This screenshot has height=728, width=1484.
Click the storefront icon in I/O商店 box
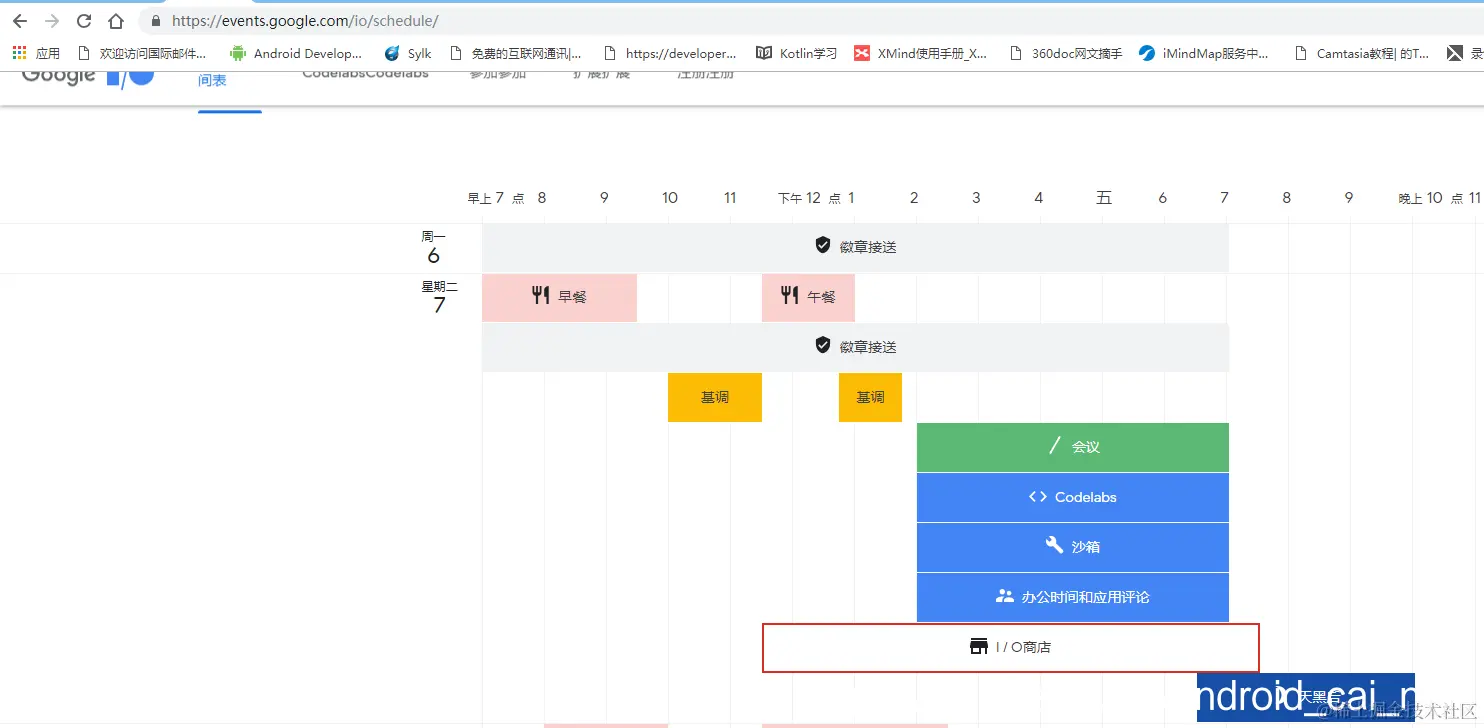978,646
